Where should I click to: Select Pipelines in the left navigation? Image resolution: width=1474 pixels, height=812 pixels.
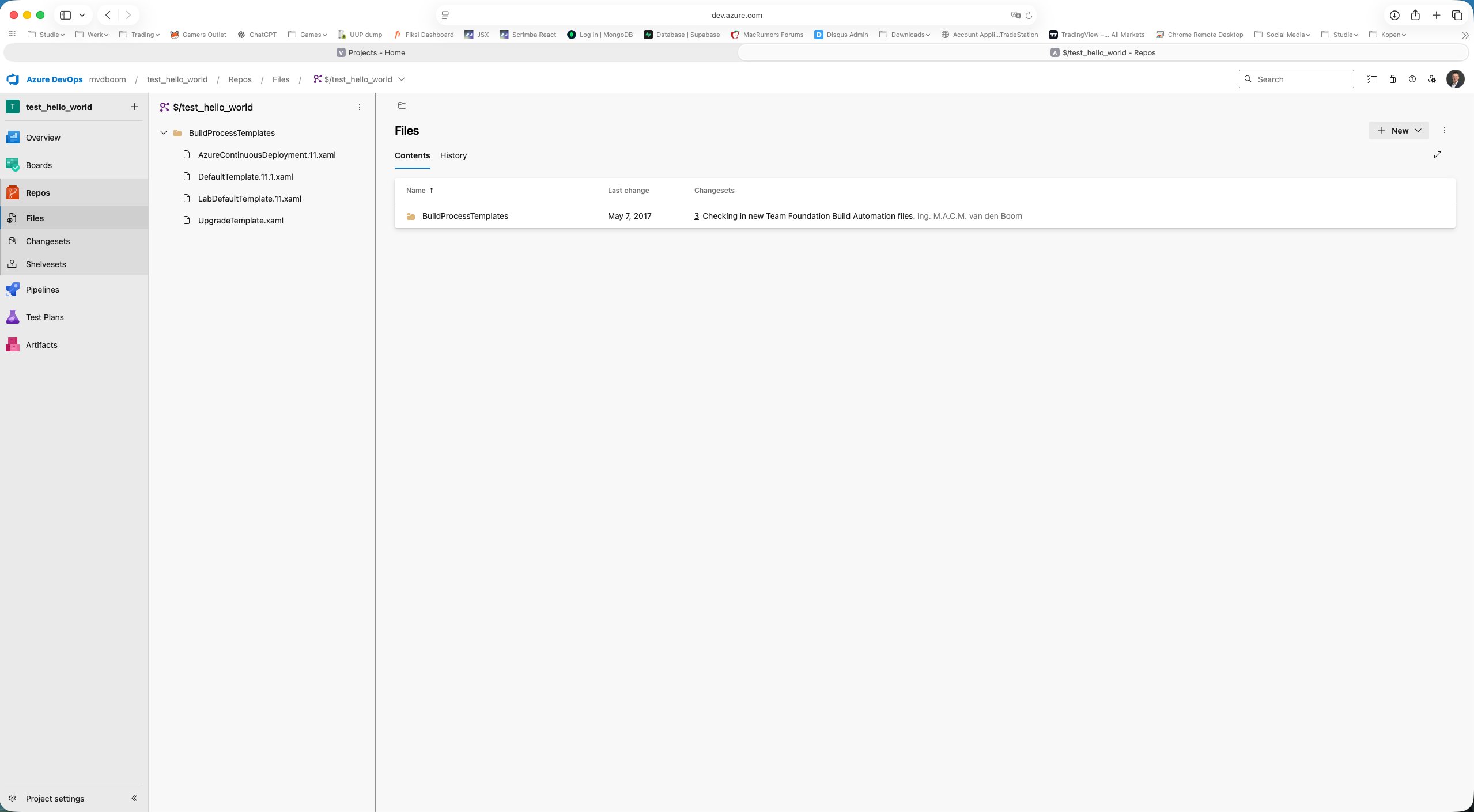pos(43,289)
